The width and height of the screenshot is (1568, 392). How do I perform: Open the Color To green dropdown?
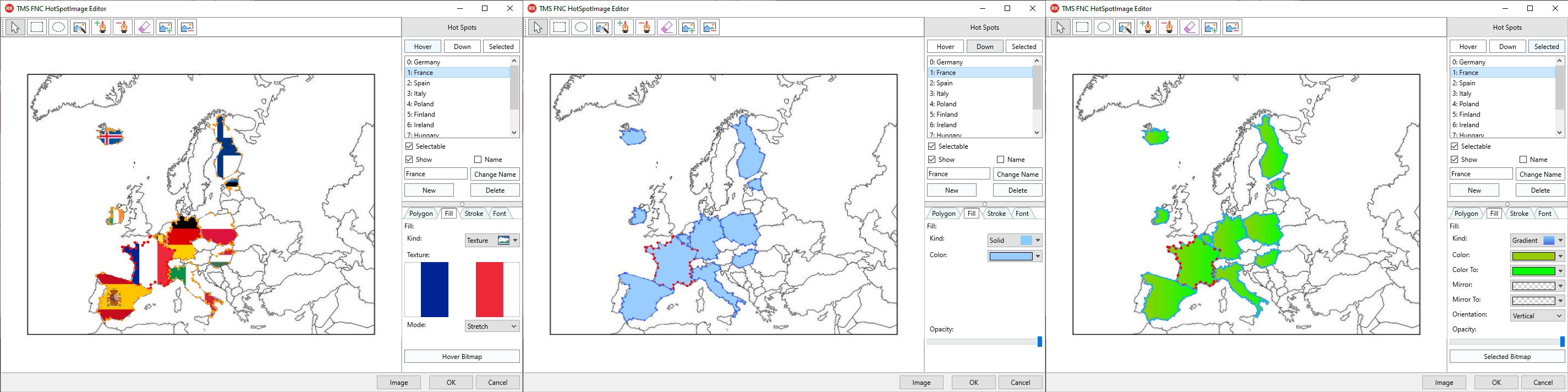(x=1538, y=271)
